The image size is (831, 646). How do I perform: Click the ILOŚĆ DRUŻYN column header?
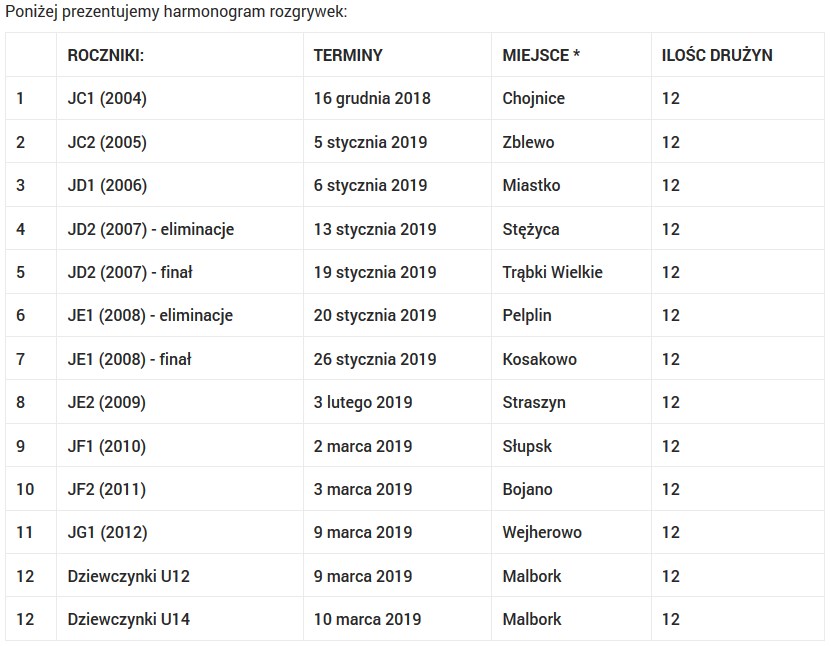tap(717, 55)
